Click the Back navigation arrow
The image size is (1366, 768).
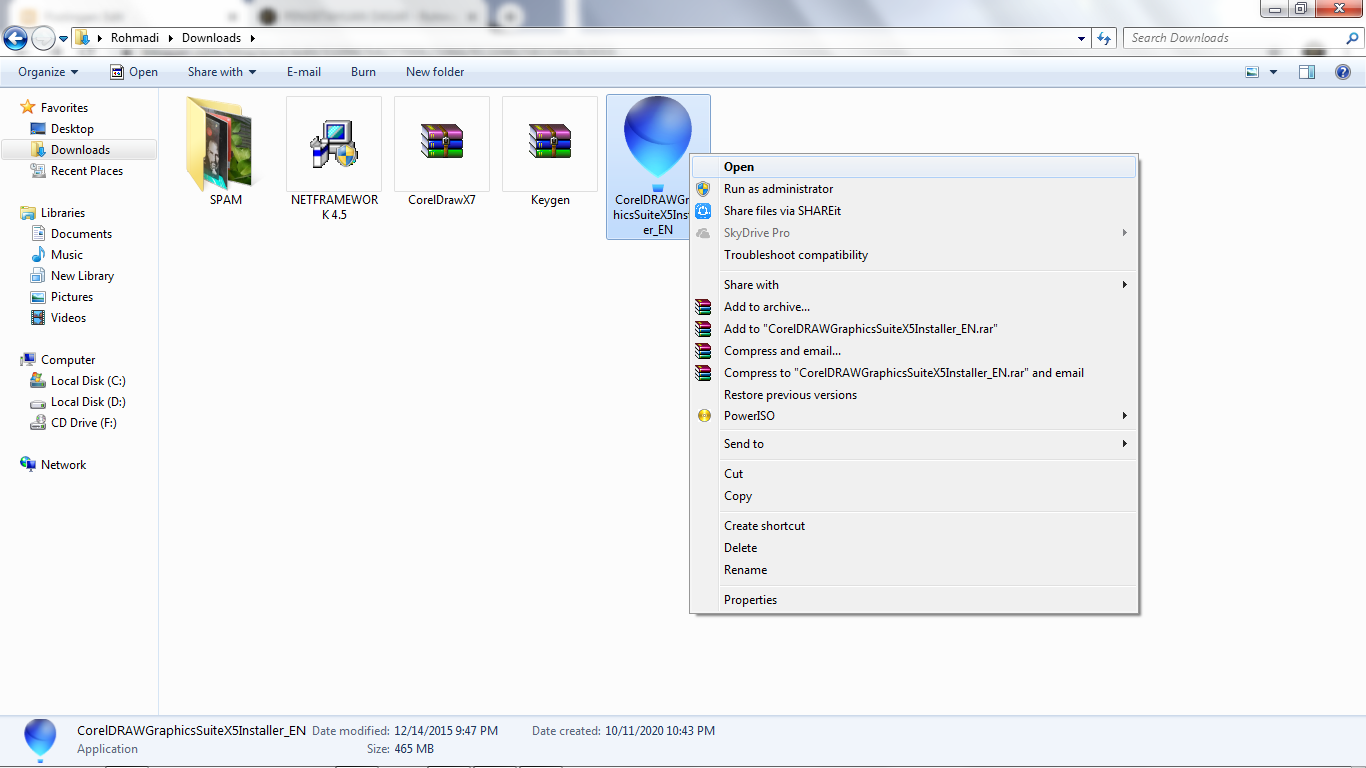click(x=15, y=38)
